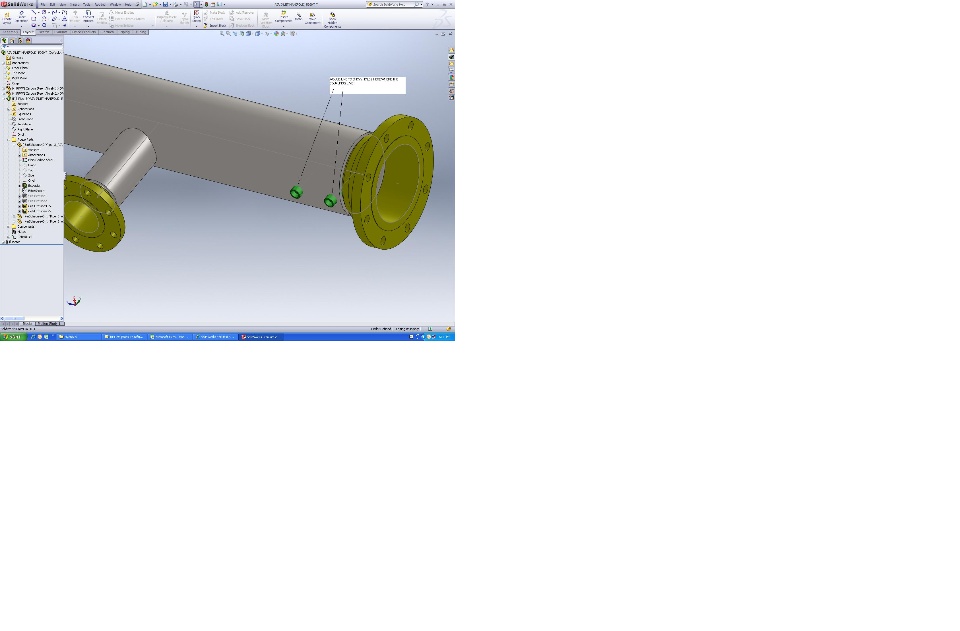Open the Help menu
The height and width of the screenshot is (631, 960).
pyautogui.click(x=128, y=4)
